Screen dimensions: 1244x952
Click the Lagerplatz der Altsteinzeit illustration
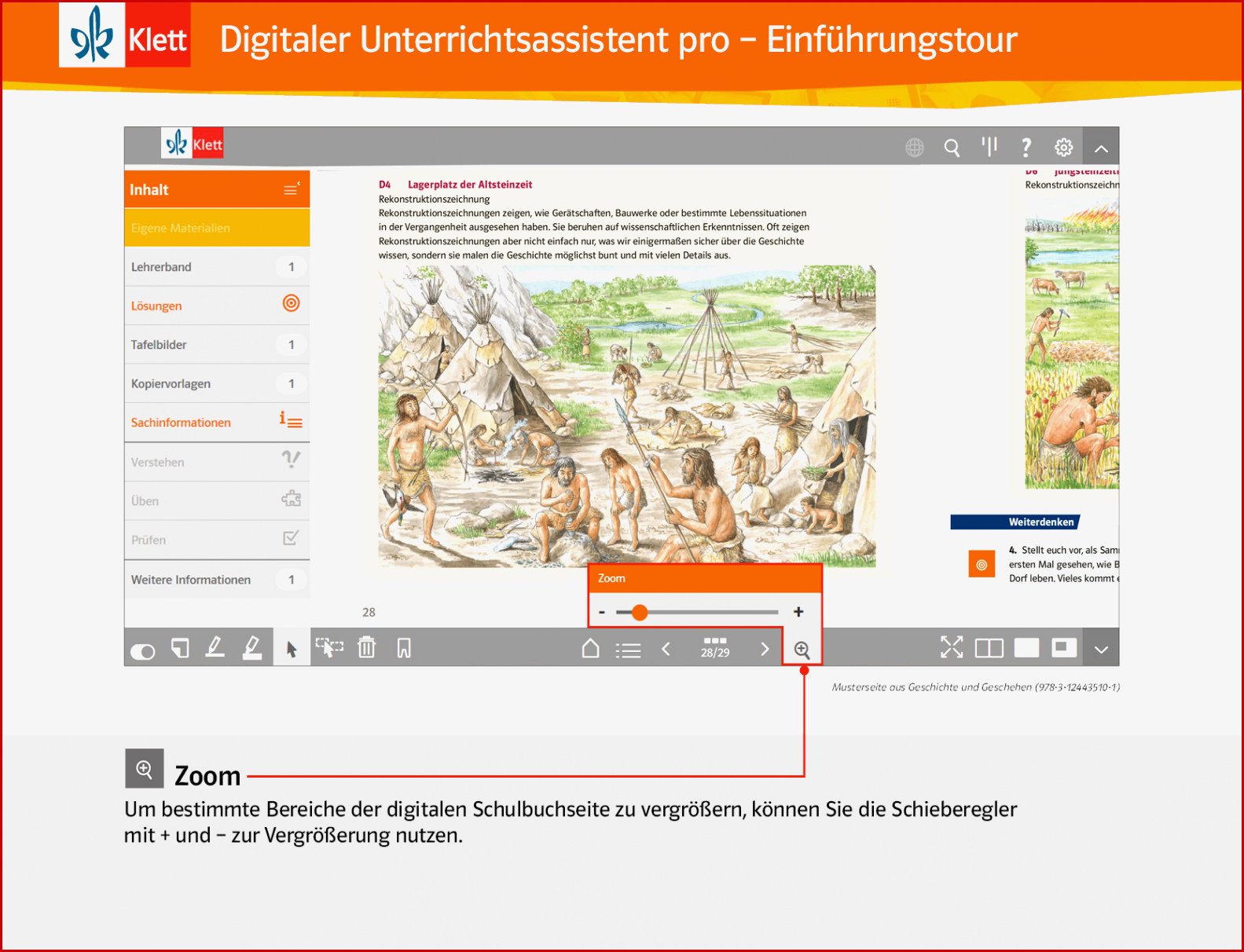(x=627, y=416)
